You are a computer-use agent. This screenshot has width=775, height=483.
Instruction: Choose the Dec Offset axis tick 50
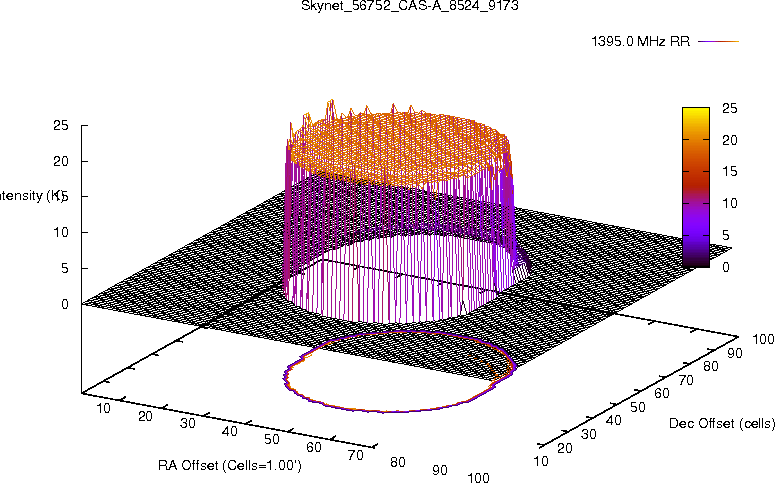[x=638, y=407]
